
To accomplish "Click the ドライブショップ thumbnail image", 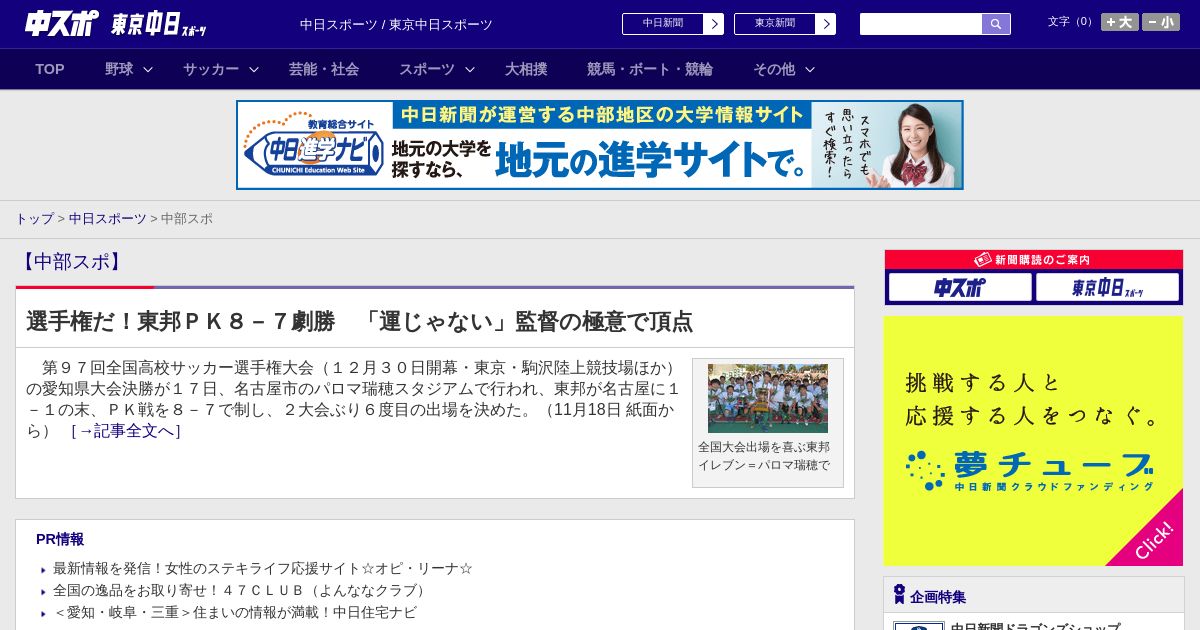I will point(918,626).
